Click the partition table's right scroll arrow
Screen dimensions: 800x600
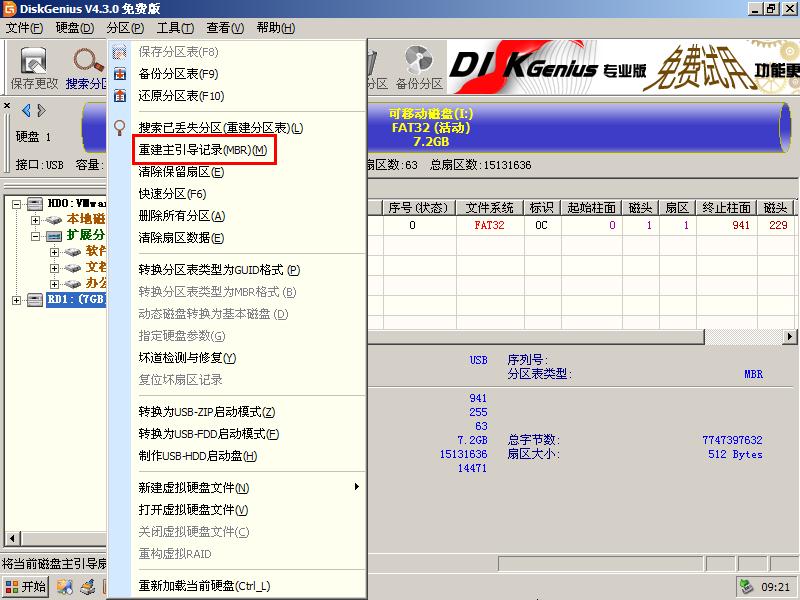point(790,337)
